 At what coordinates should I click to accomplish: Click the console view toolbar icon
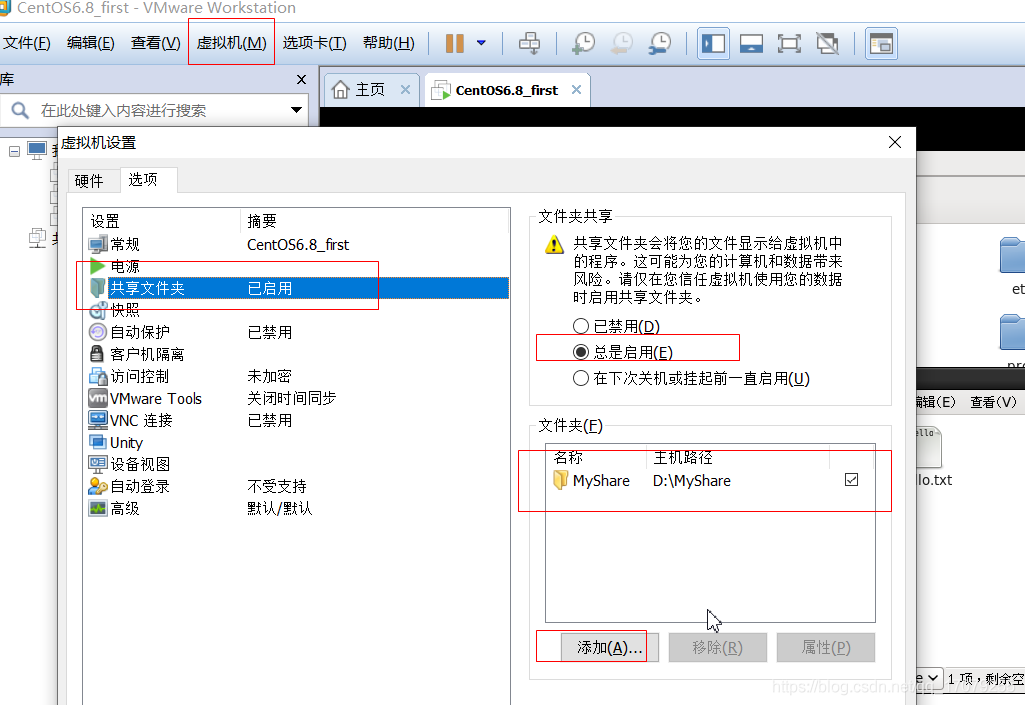pos(881,44)
